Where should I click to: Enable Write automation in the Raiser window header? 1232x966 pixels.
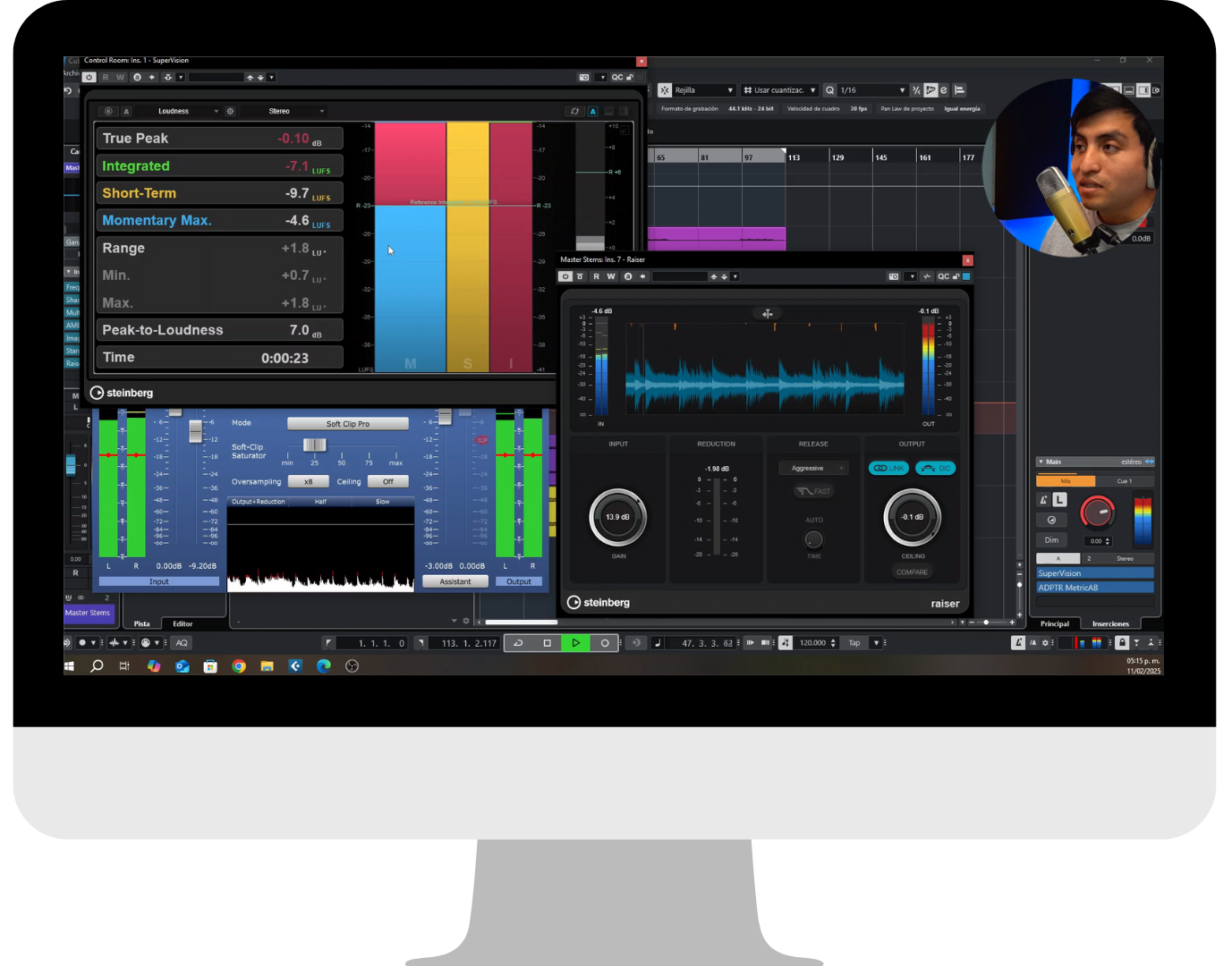(x=612, y=276)
